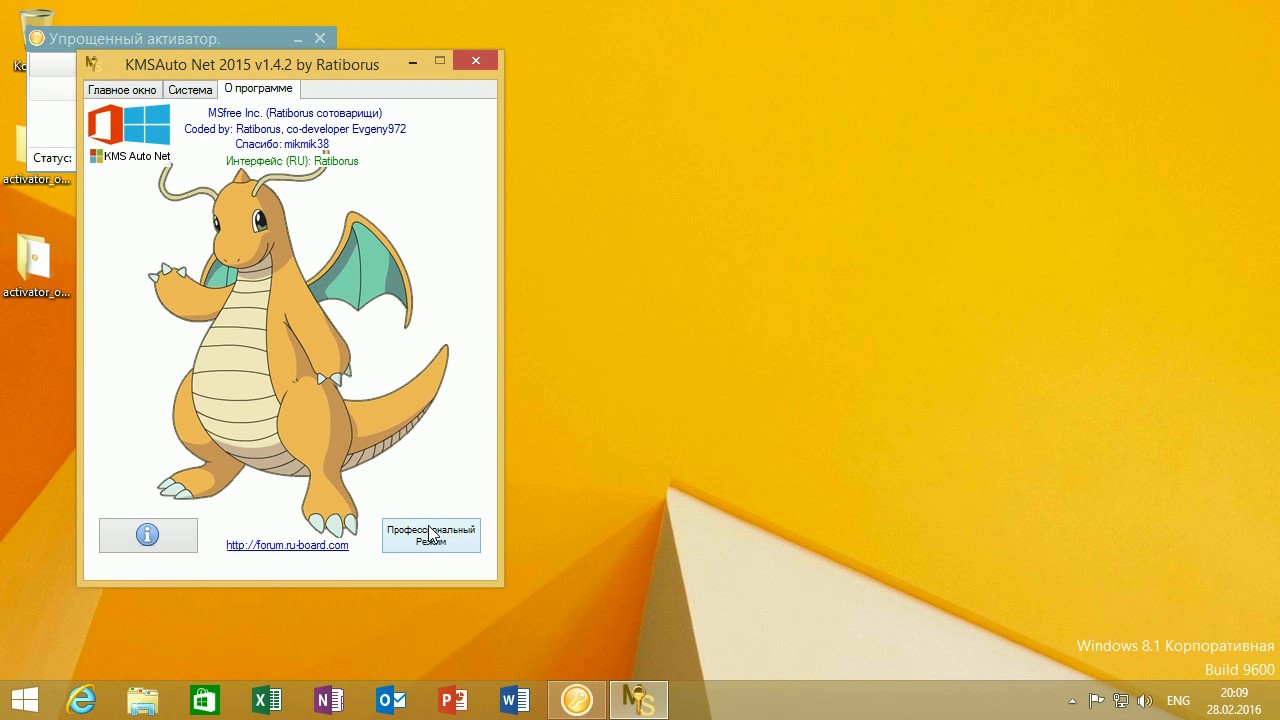Open the forum.ru-board.com link
Screen dimensions: 1280x720
point(287,545)
